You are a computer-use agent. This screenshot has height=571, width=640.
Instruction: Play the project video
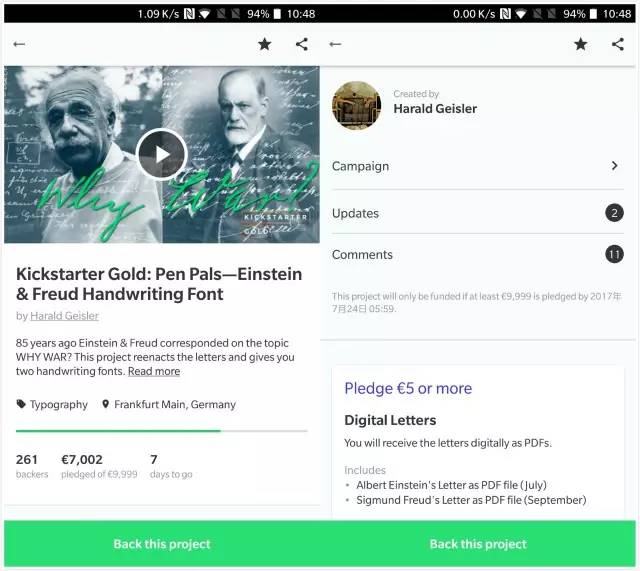(161, 154)
